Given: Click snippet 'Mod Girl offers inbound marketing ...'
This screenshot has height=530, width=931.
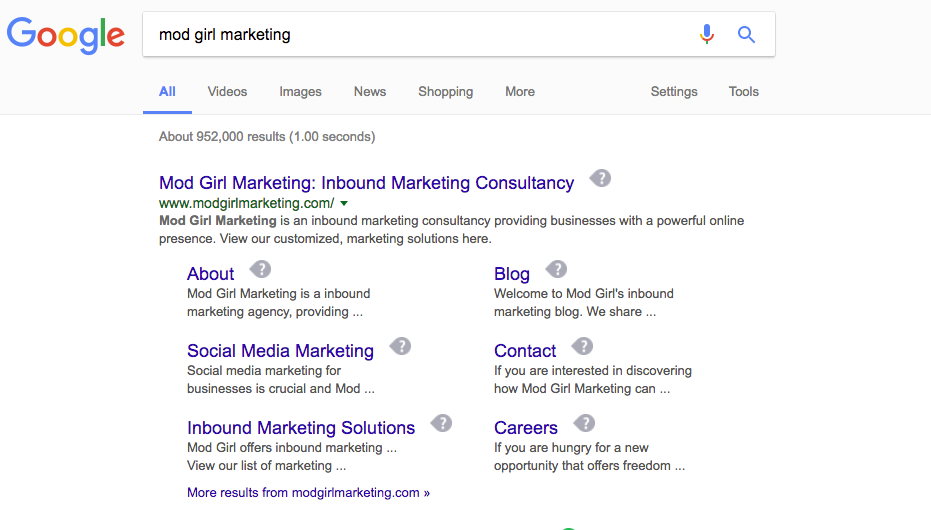Looking at the screenshot, I should point(292,448).
